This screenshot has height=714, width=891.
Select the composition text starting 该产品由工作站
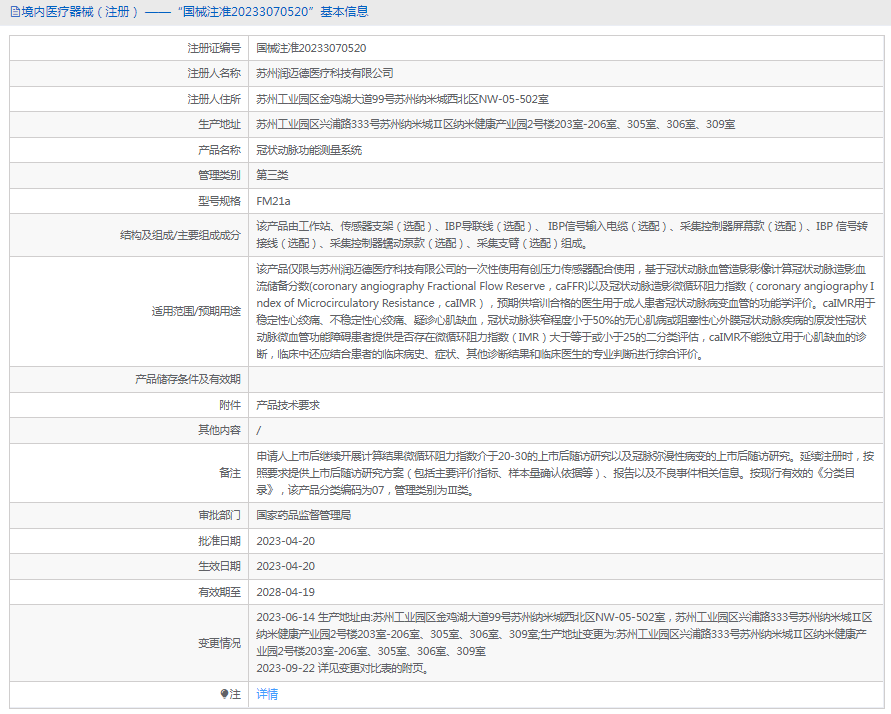[562, 235]
